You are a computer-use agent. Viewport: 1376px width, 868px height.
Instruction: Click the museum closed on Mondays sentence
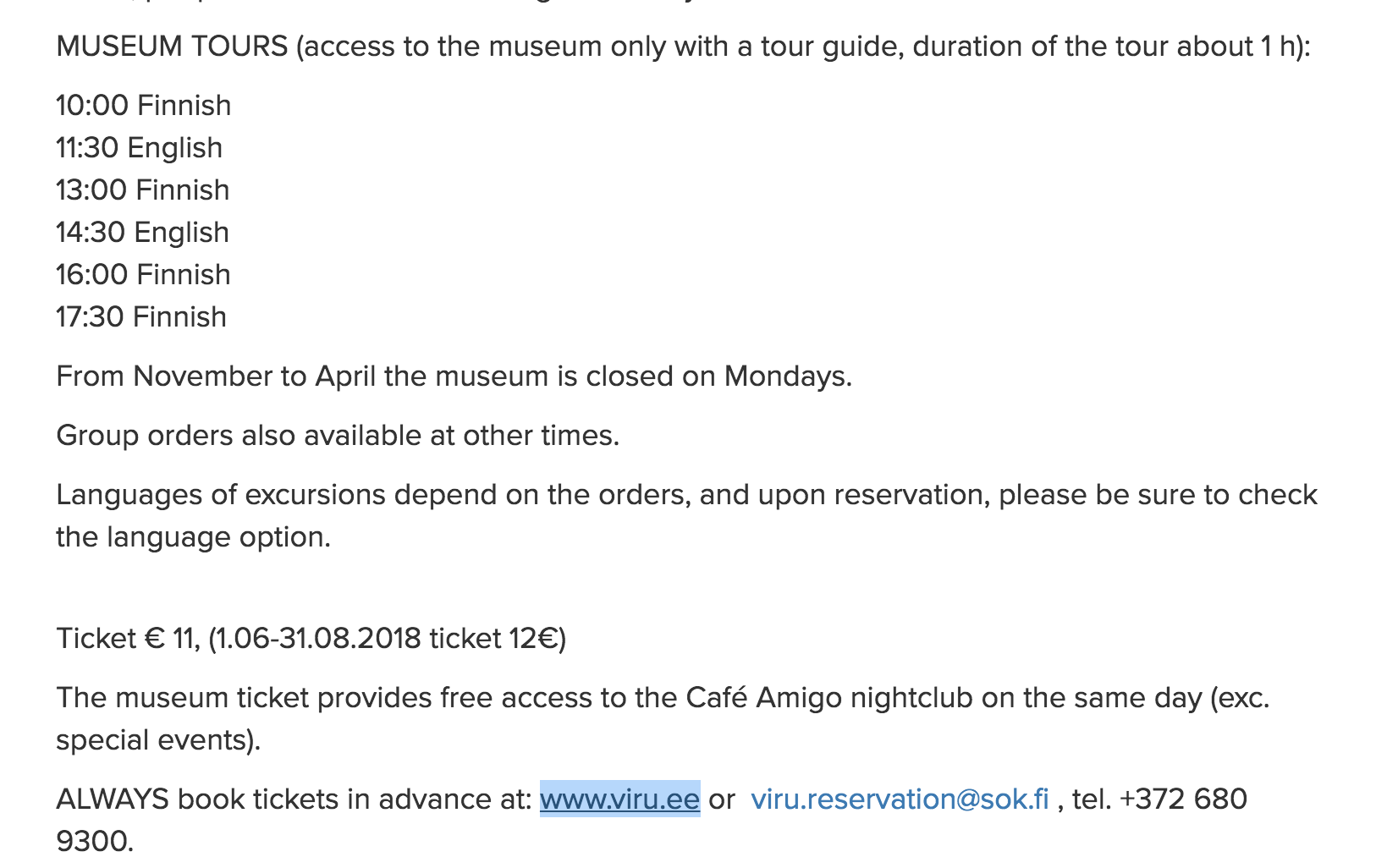point(454,376)
